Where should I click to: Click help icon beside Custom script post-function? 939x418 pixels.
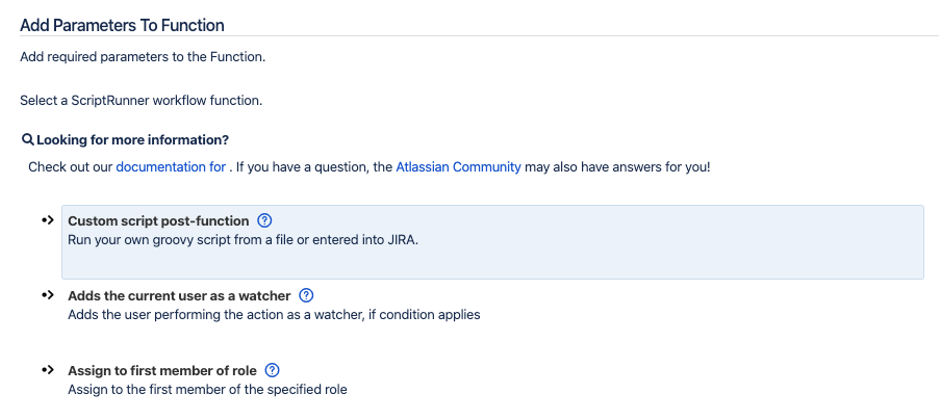[264, 221]
